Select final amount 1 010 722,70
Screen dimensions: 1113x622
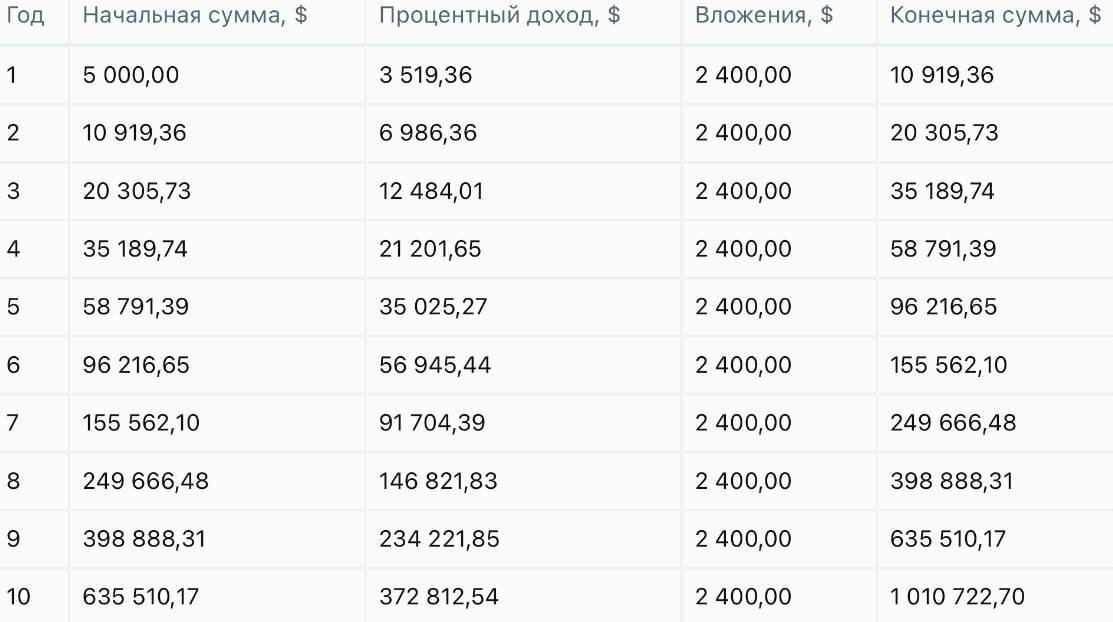[958, 596]
